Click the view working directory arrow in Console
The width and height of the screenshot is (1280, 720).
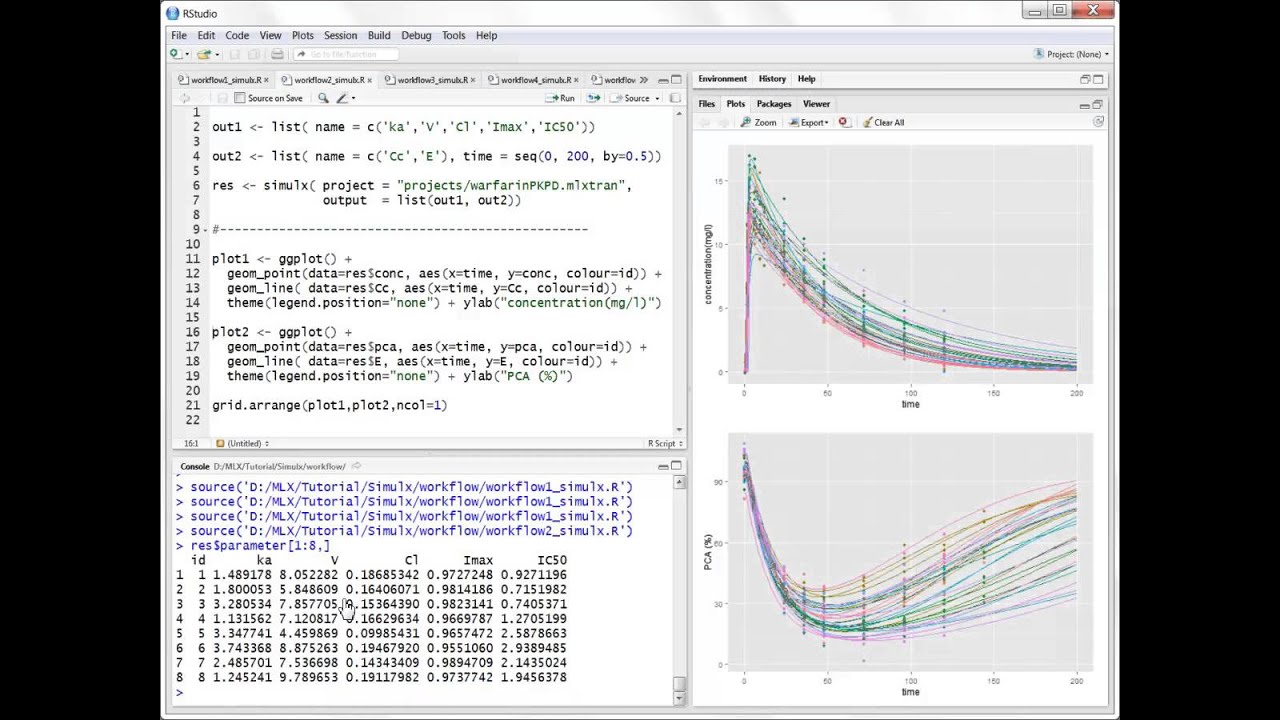(x=356, y=466)
